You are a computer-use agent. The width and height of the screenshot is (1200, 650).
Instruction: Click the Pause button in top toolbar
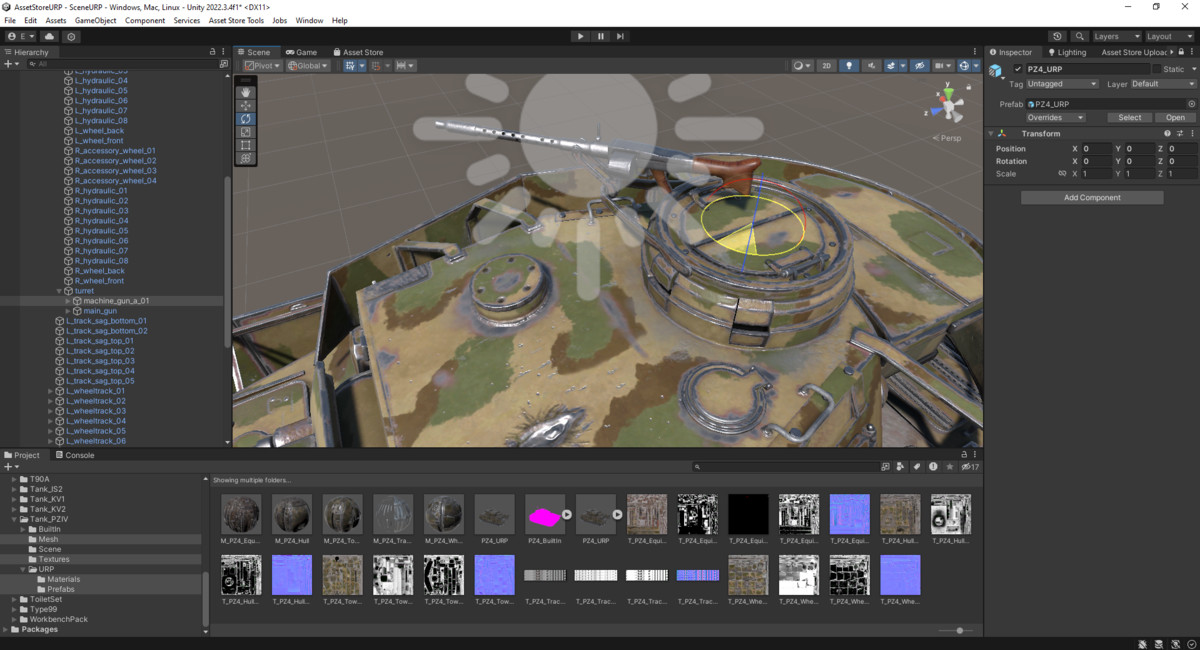[600, 36]
